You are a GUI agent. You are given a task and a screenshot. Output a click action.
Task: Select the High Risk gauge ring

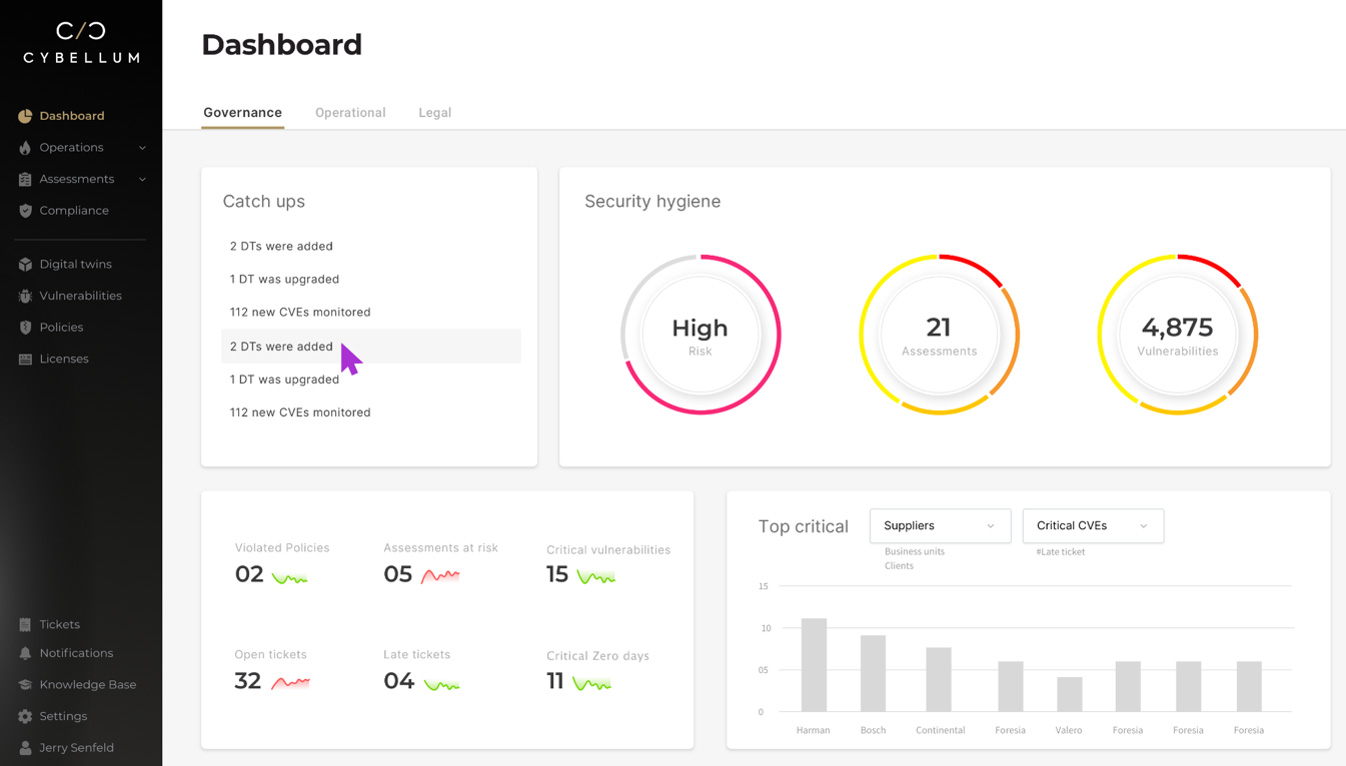coord(700,335)
